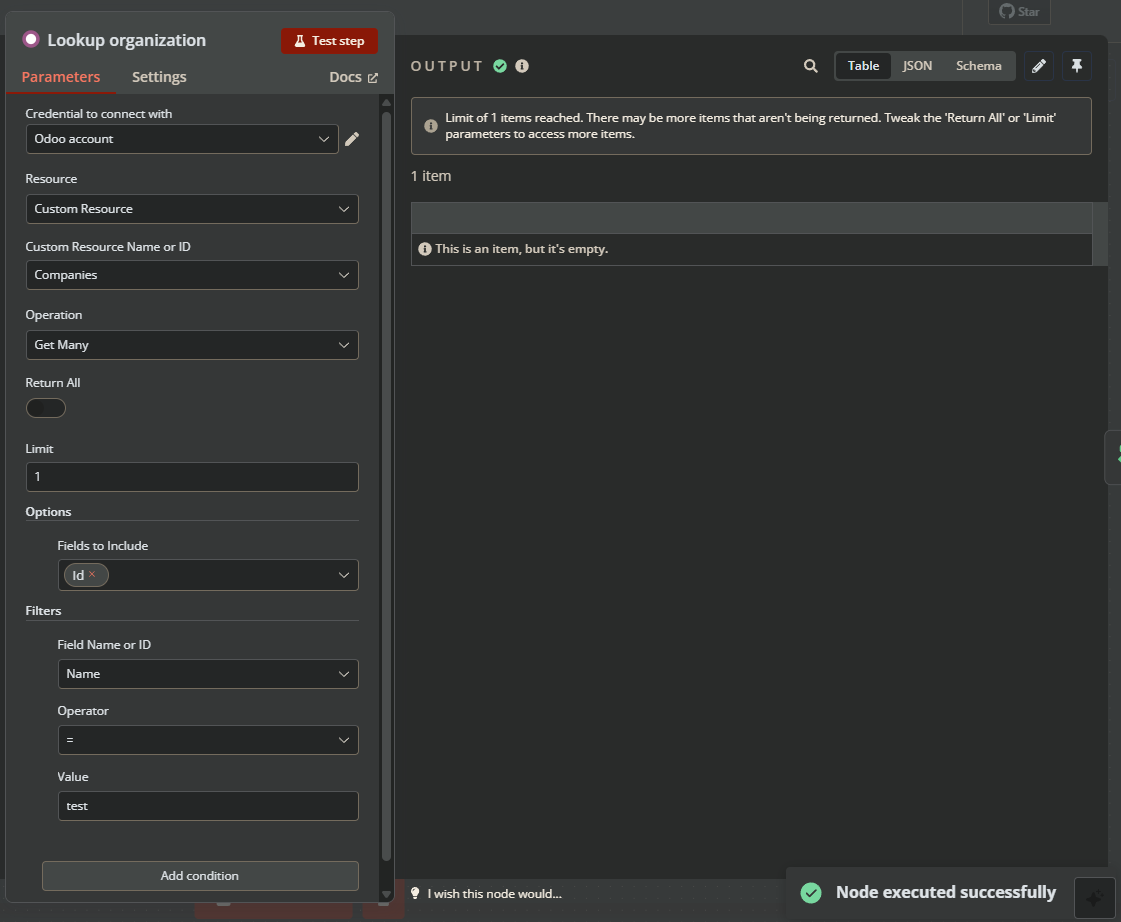
Task: Click the Lookup organization node title
Action: pyautogui.click(x=127, y=40)
